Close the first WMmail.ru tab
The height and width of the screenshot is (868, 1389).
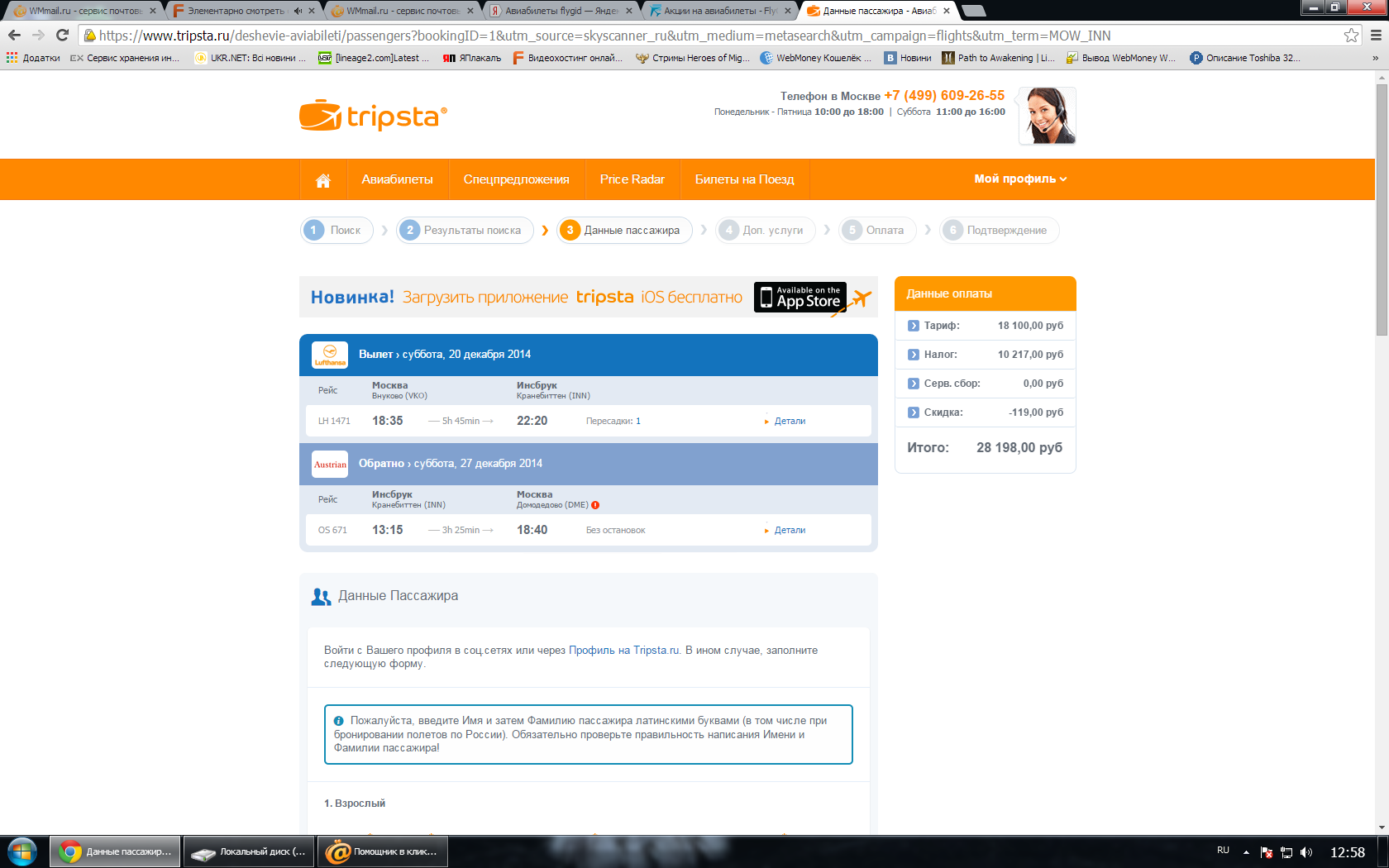[x=153, y=11]
